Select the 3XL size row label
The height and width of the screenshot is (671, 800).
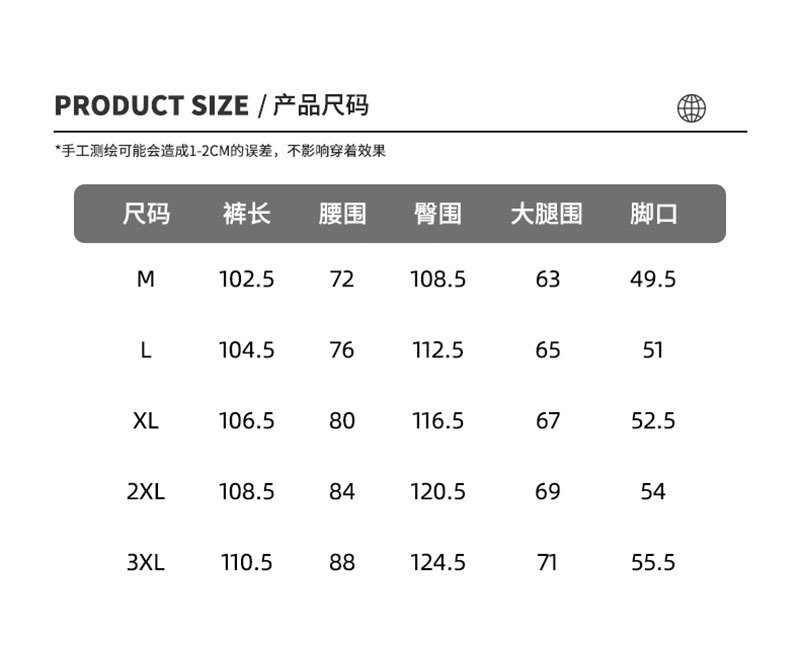[146, 563]
